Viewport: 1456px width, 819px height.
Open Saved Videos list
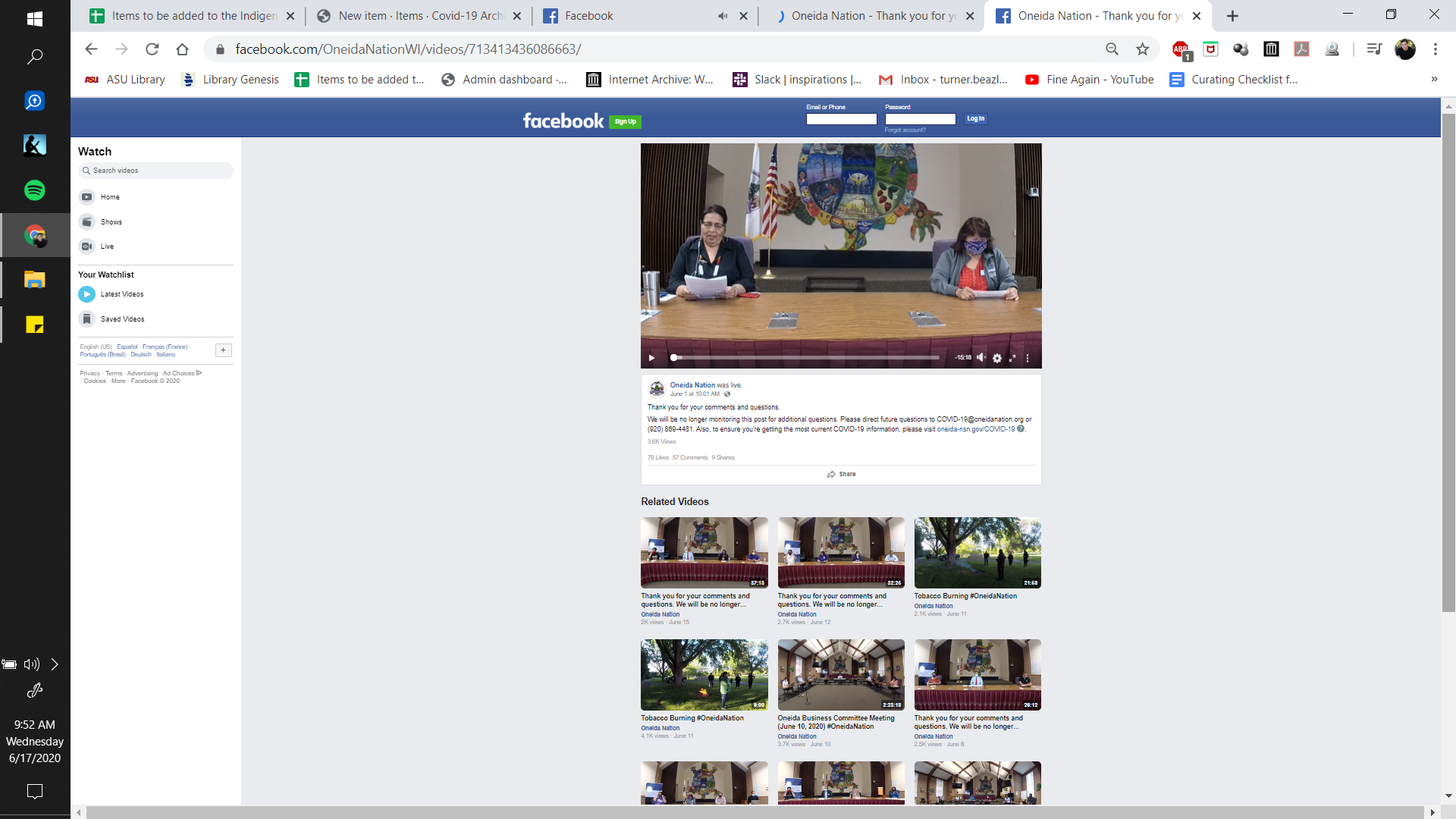[x=122, y=319]
